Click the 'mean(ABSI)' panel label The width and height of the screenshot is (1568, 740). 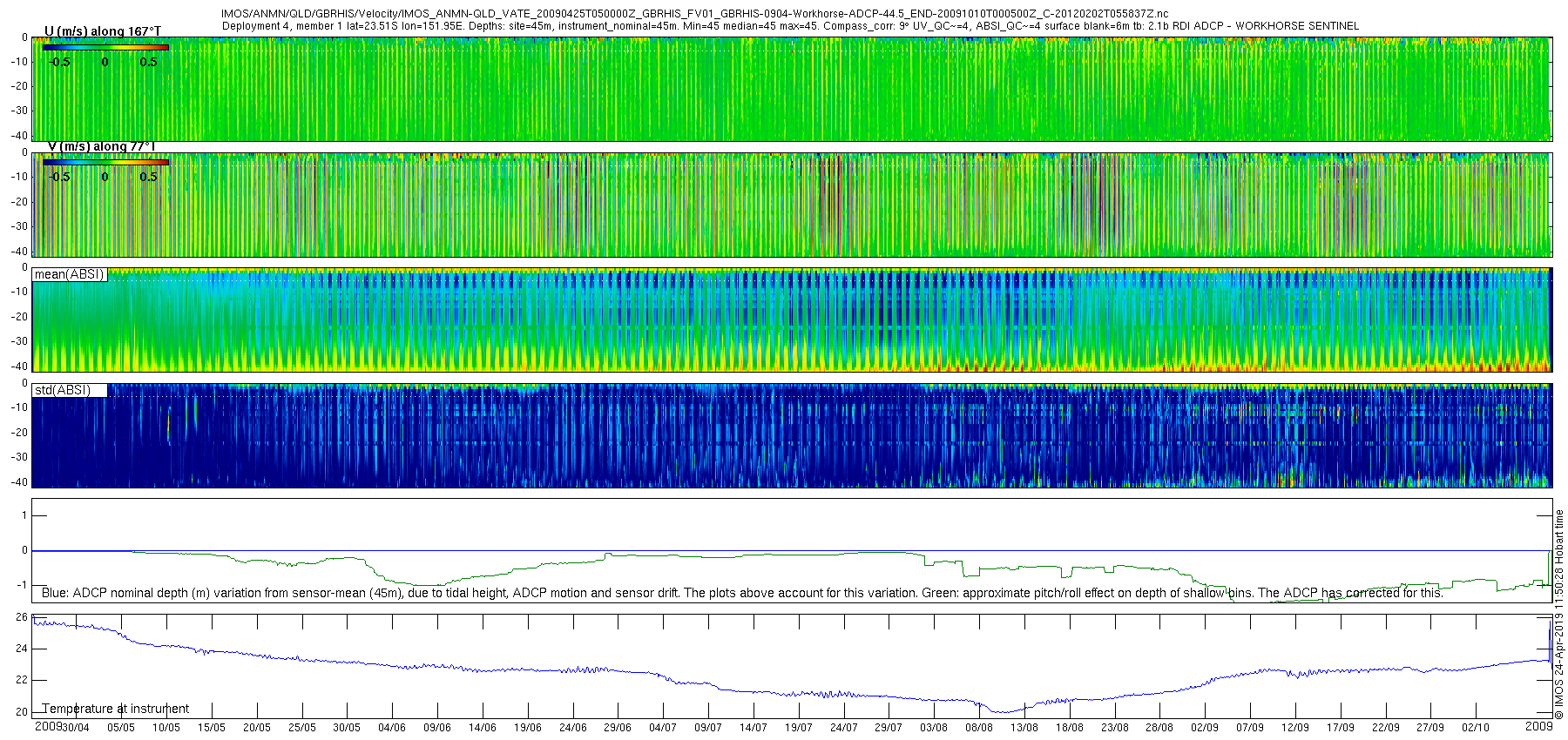[70, 274]
